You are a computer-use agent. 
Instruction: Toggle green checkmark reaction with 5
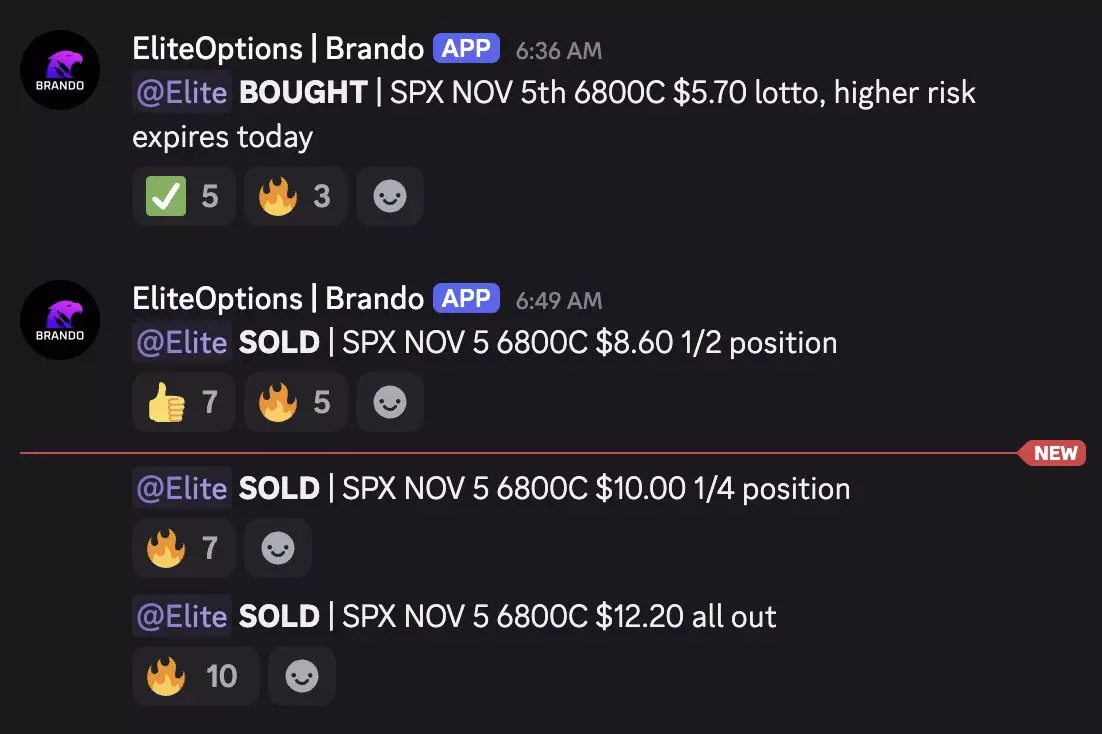click(183, 196)
